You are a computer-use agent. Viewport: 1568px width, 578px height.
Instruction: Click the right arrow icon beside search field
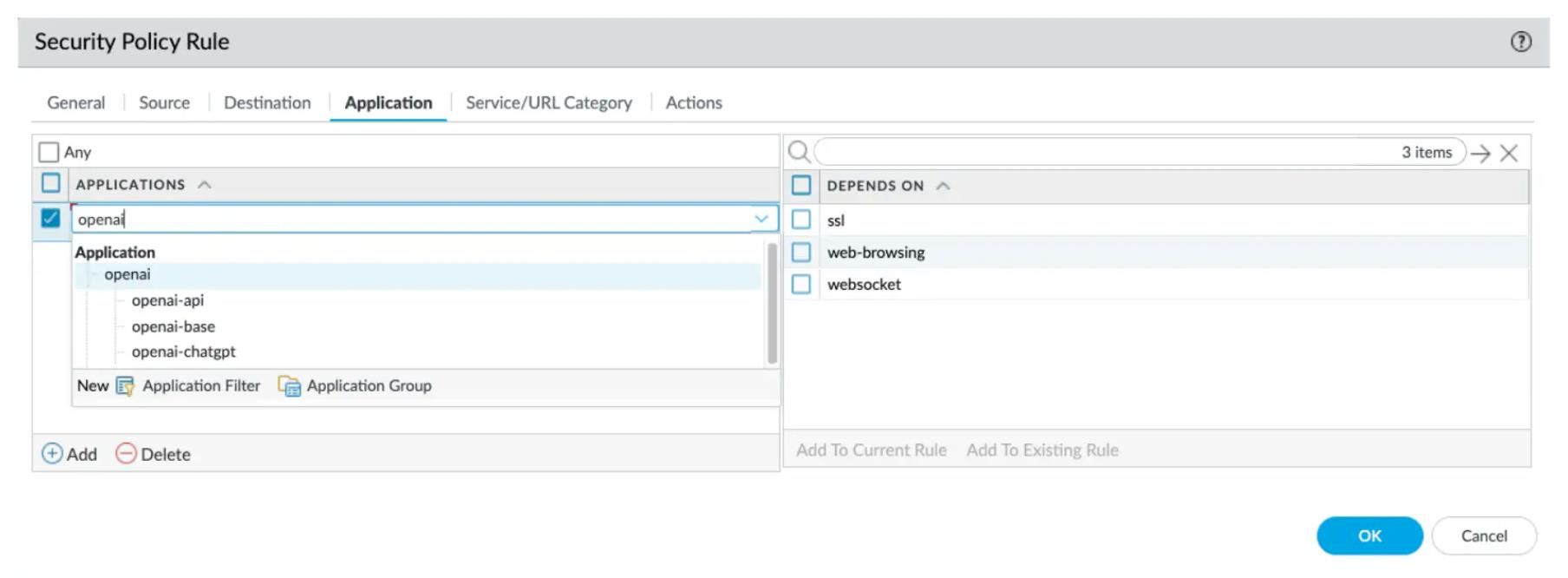click(1480, 154)
